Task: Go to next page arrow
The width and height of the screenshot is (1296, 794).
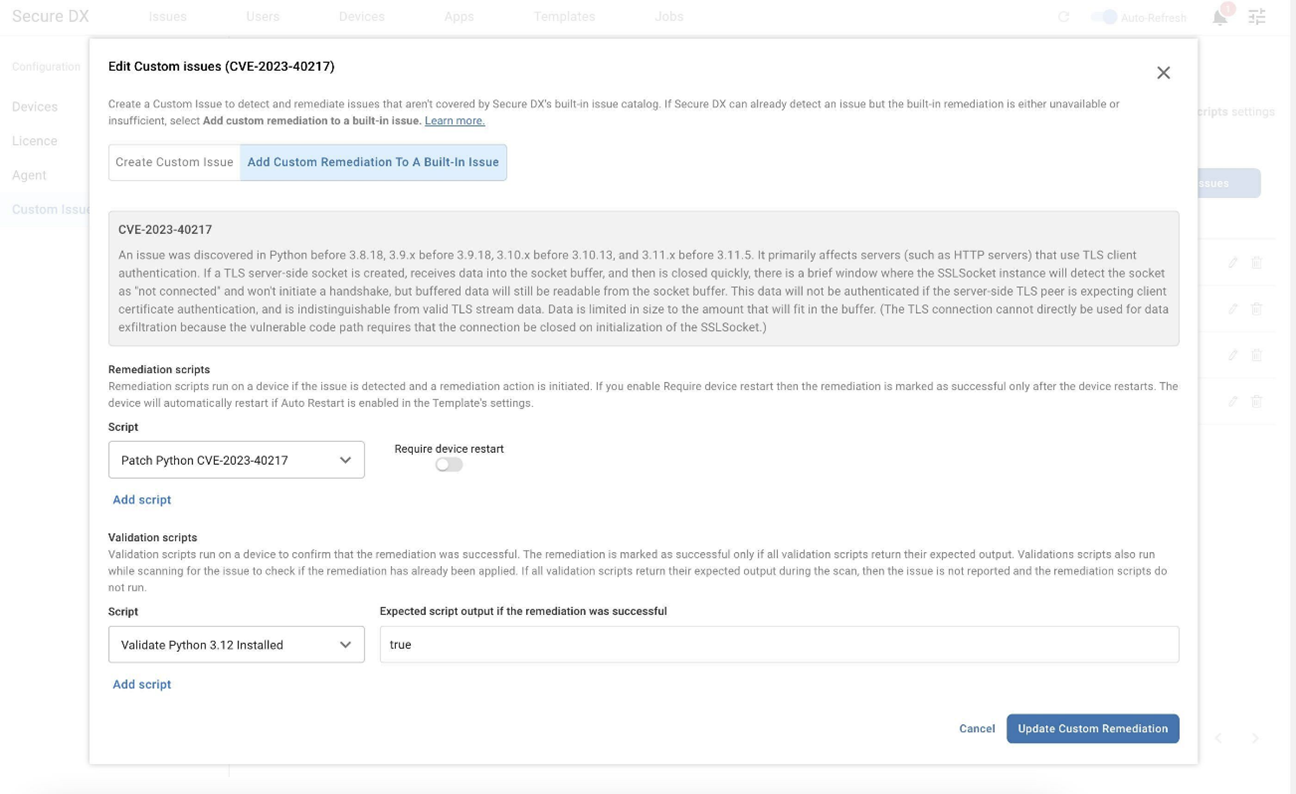Action: [1255, 738]
